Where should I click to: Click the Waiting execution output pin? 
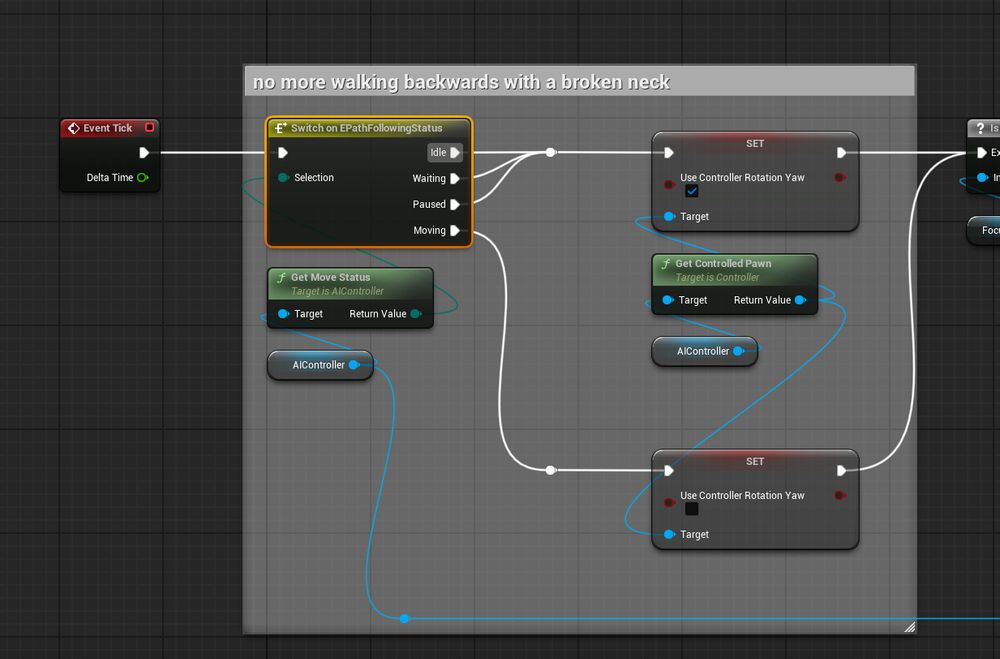(x=455, y=179)
